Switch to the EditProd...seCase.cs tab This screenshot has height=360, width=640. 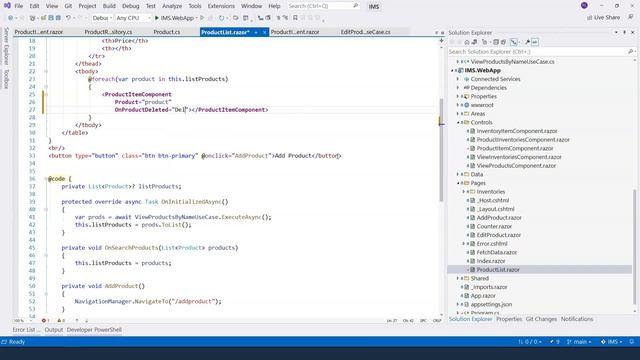pos(365,32)
